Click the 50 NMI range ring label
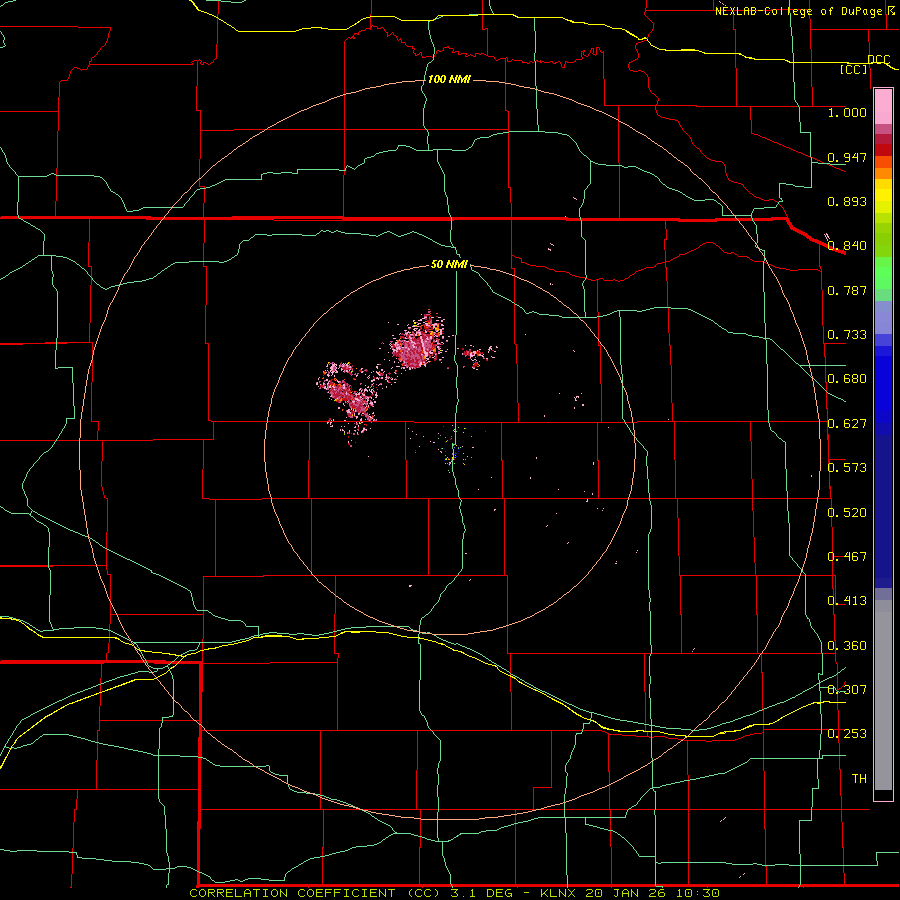Screen dimensions: 900x900 (449, 264)
